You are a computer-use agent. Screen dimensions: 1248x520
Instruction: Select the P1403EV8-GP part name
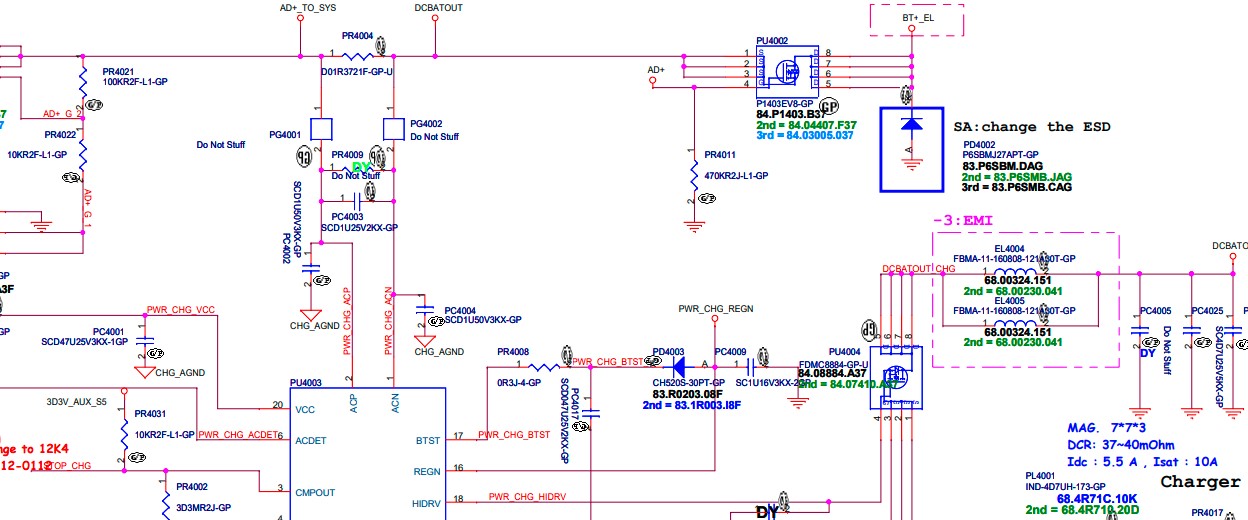(785, 103)
